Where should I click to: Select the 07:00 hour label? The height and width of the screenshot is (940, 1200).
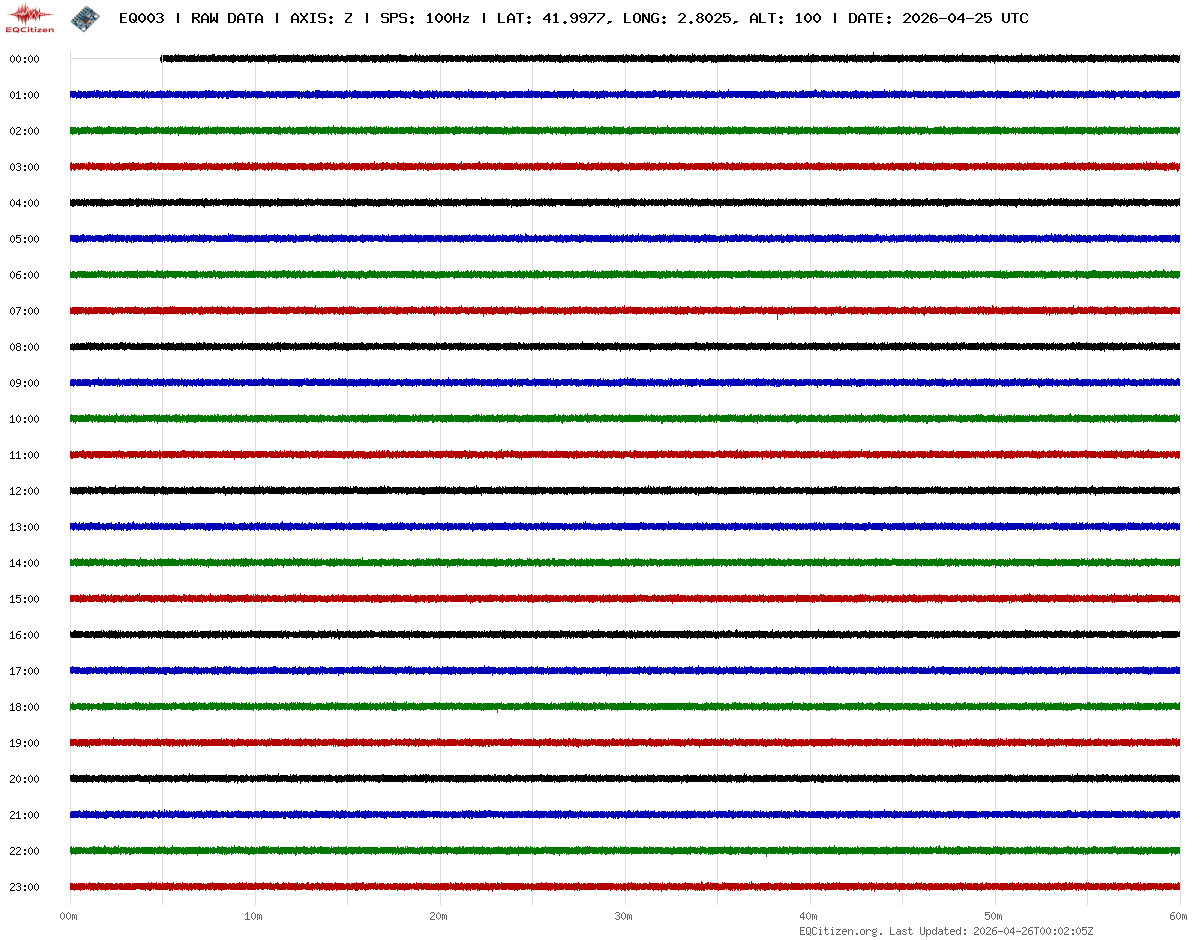(x=24, y=311)
